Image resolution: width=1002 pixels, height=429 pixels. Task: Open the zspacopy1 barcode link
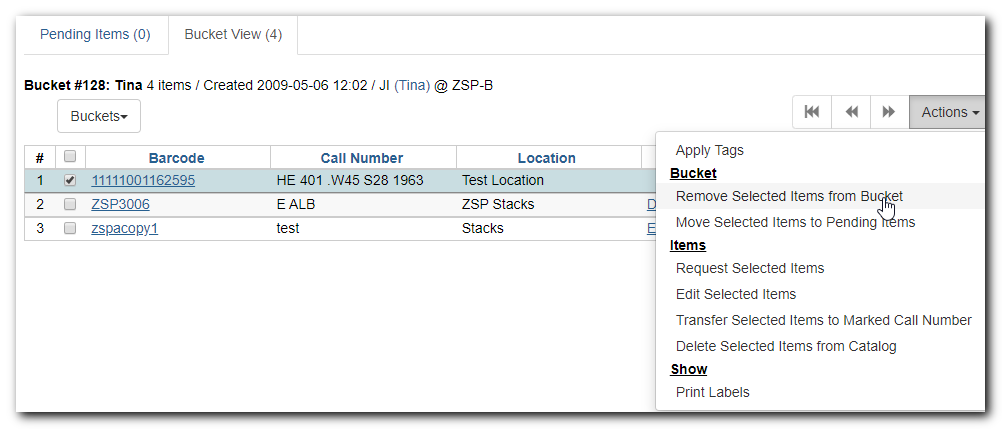pos(125,228)
